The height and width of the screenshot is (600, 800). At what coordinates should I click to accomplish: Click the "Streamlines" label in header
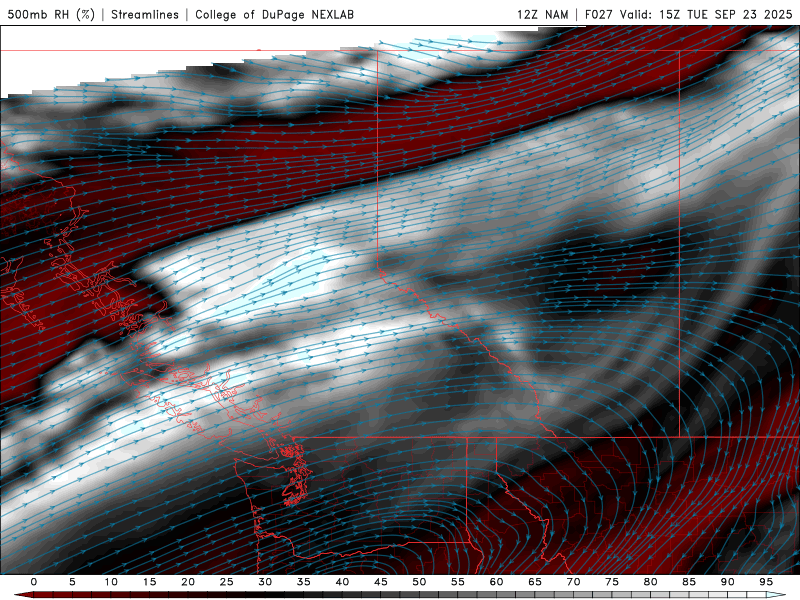tap(145, 14)
